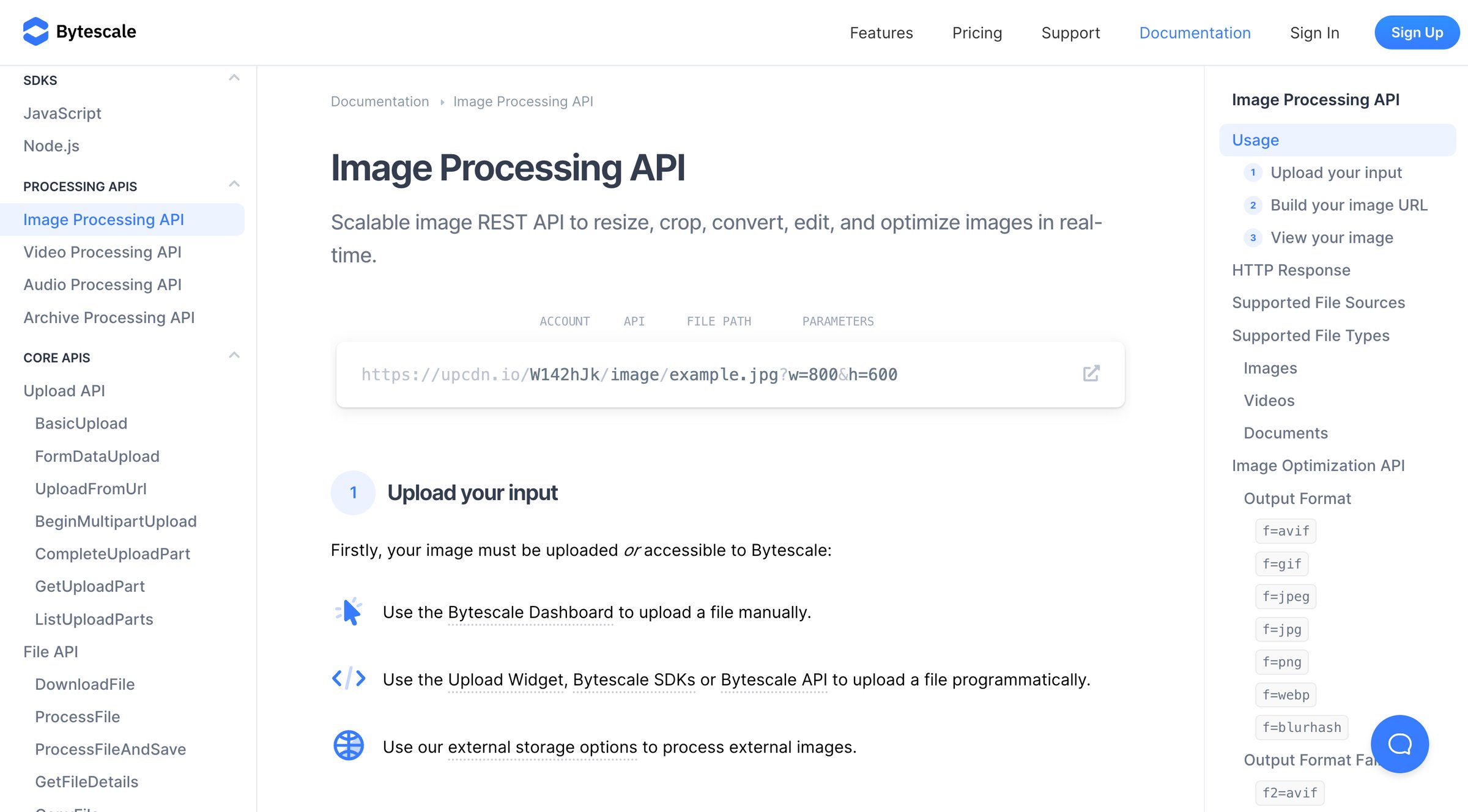
Task: Go to the Pricing page
Action: coord(977,32)
